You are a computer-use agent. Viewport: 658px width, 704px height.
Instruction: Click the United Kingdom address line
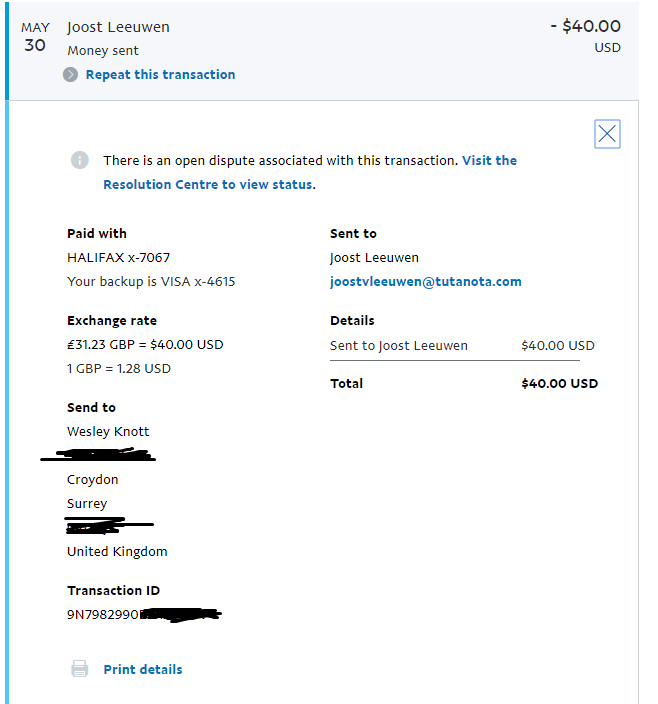[x=117, y=552]
